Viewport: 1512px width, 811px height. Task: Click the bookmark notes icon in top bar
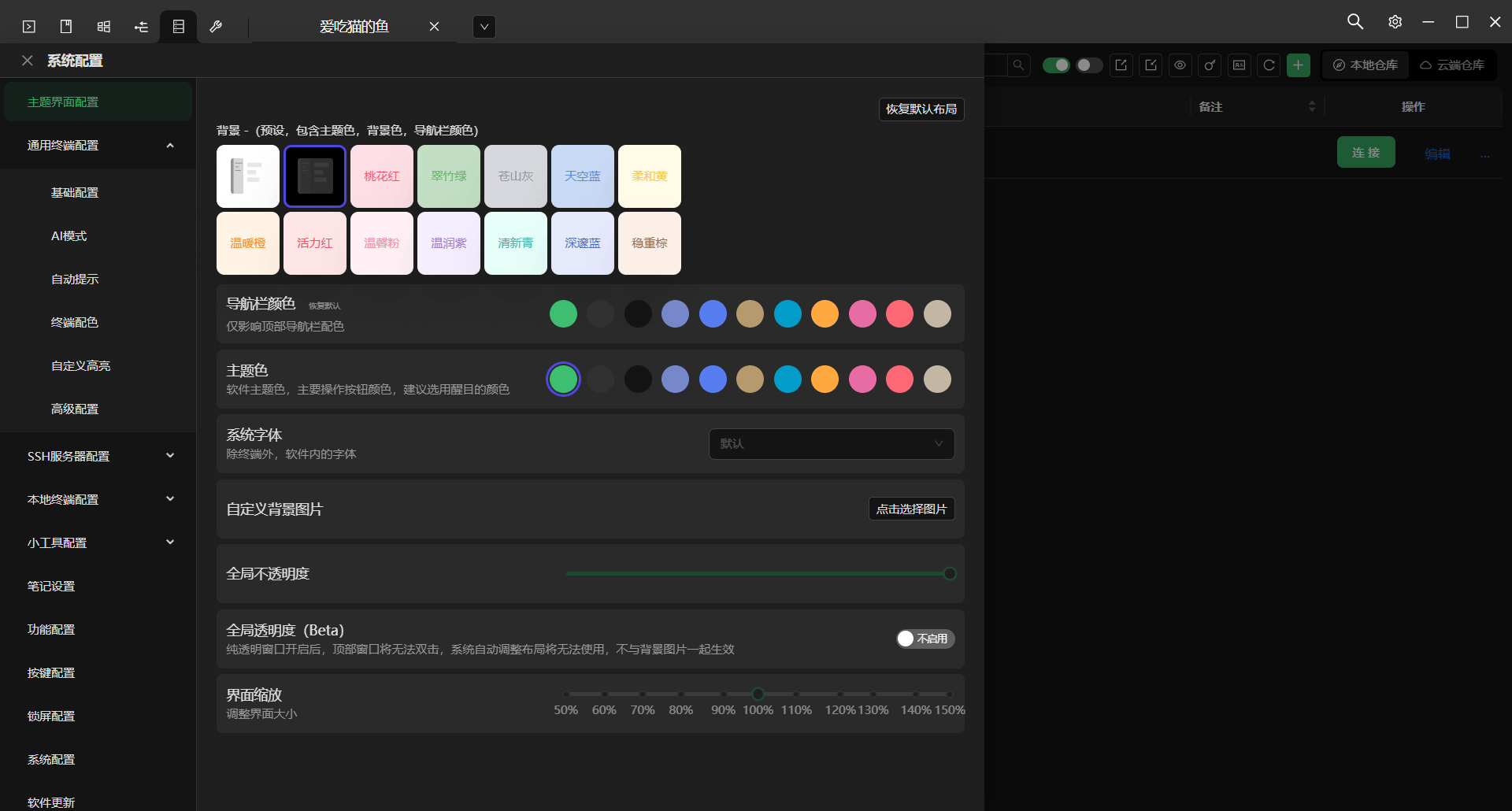click(x=66, y=27)
